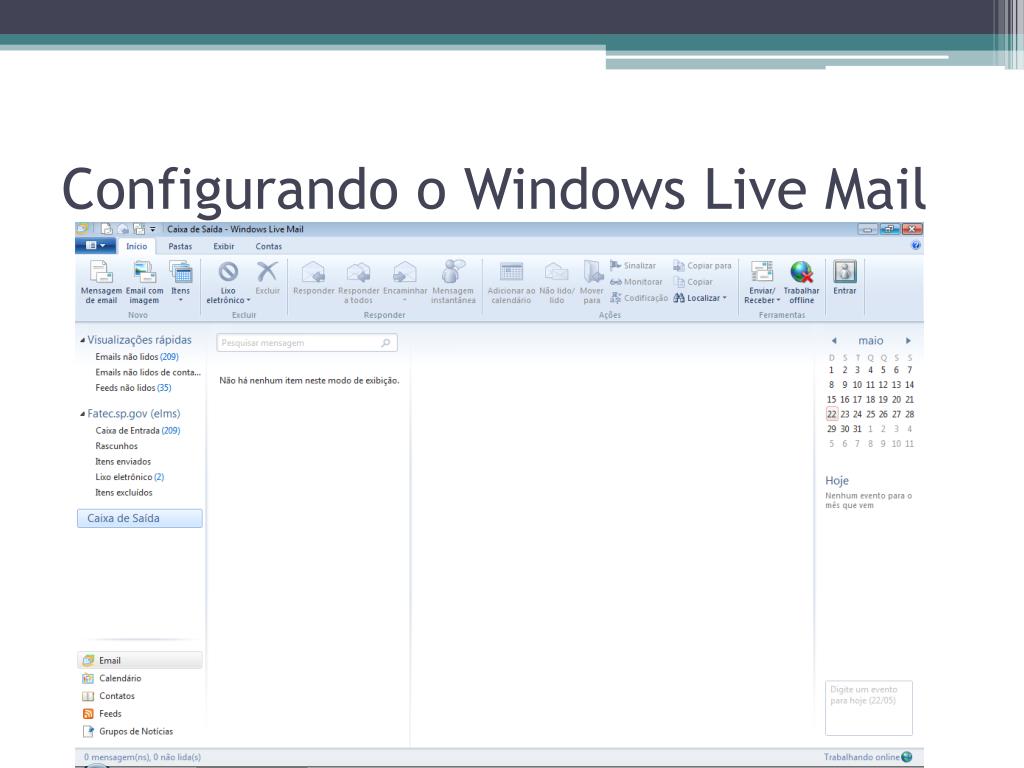Click the Excluir X icon
Screen dimensions: 1024x768
[x=267, y=272]
